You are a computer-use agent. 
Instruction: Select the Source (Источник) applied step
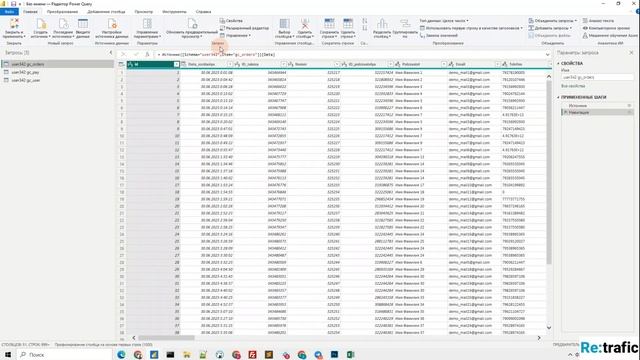tap(598, 106)
